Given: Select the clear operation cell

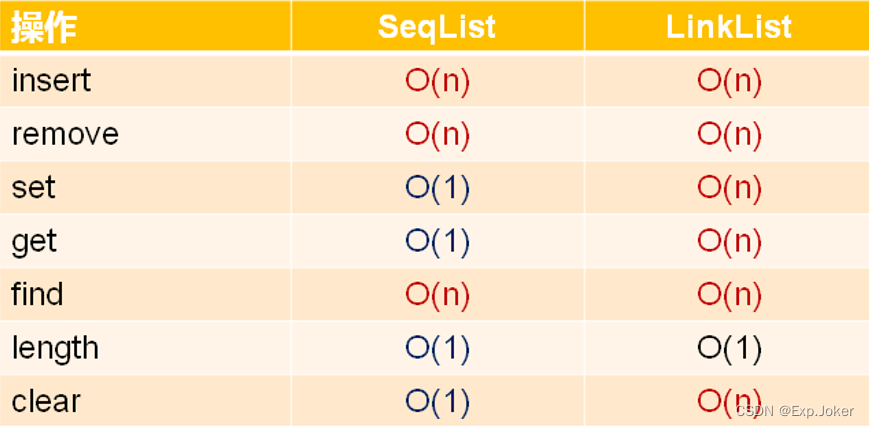Looking at the screenshot, I should (46, 401).
